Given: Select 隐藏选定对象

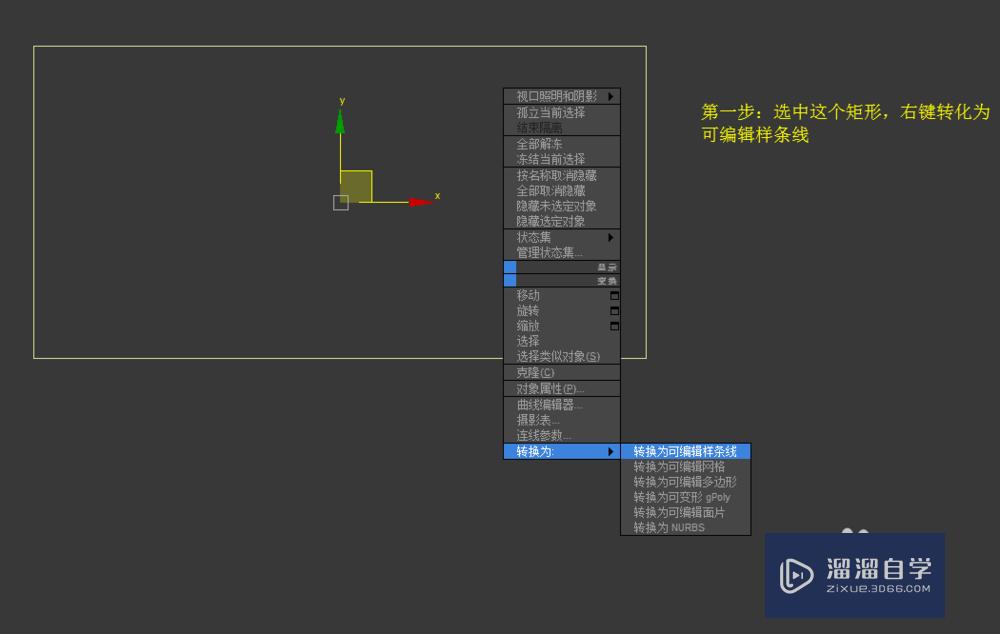Looking at the screenshot, I should click(562, 221).
